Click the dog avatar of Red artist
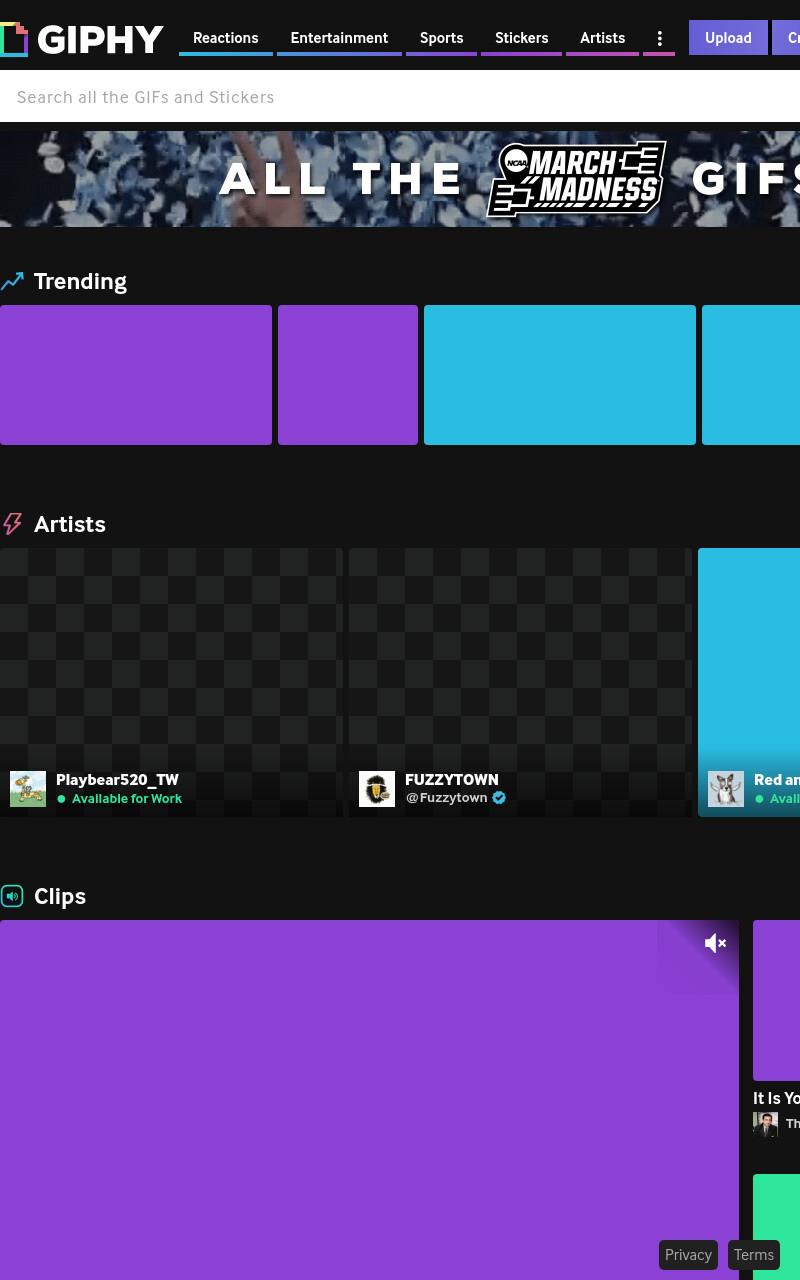The height and width of the screenshot is (1280, 800). click(x=726, y=789)
